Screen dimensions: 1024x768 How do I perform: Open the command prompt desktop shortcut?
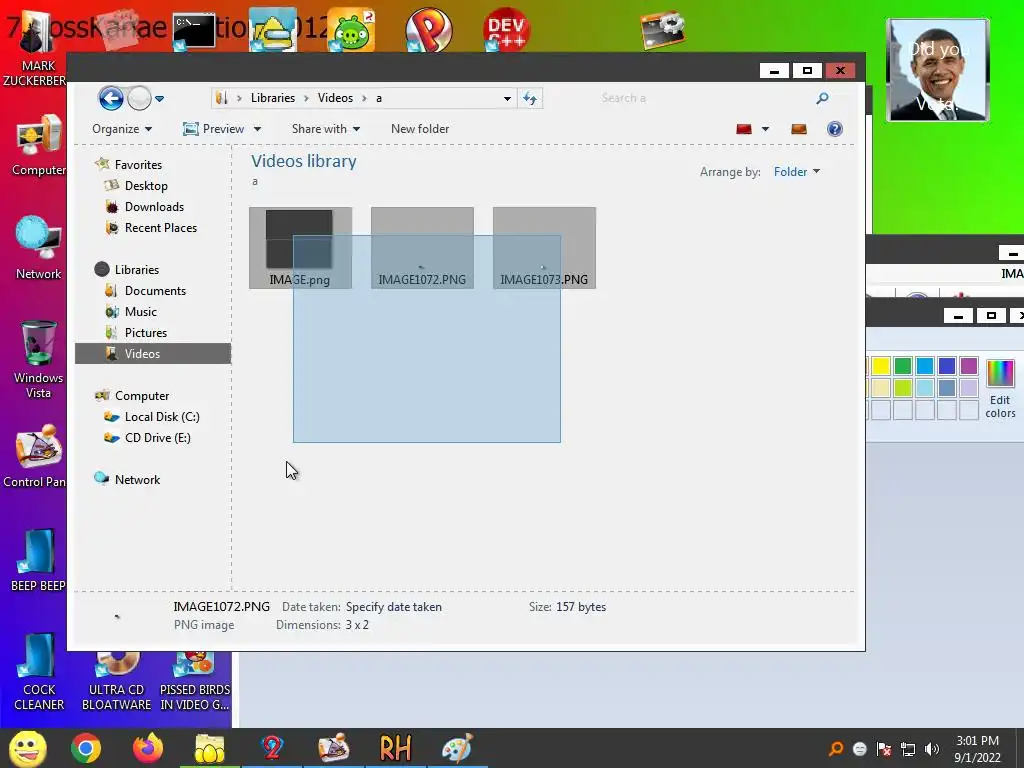(194, 30)
